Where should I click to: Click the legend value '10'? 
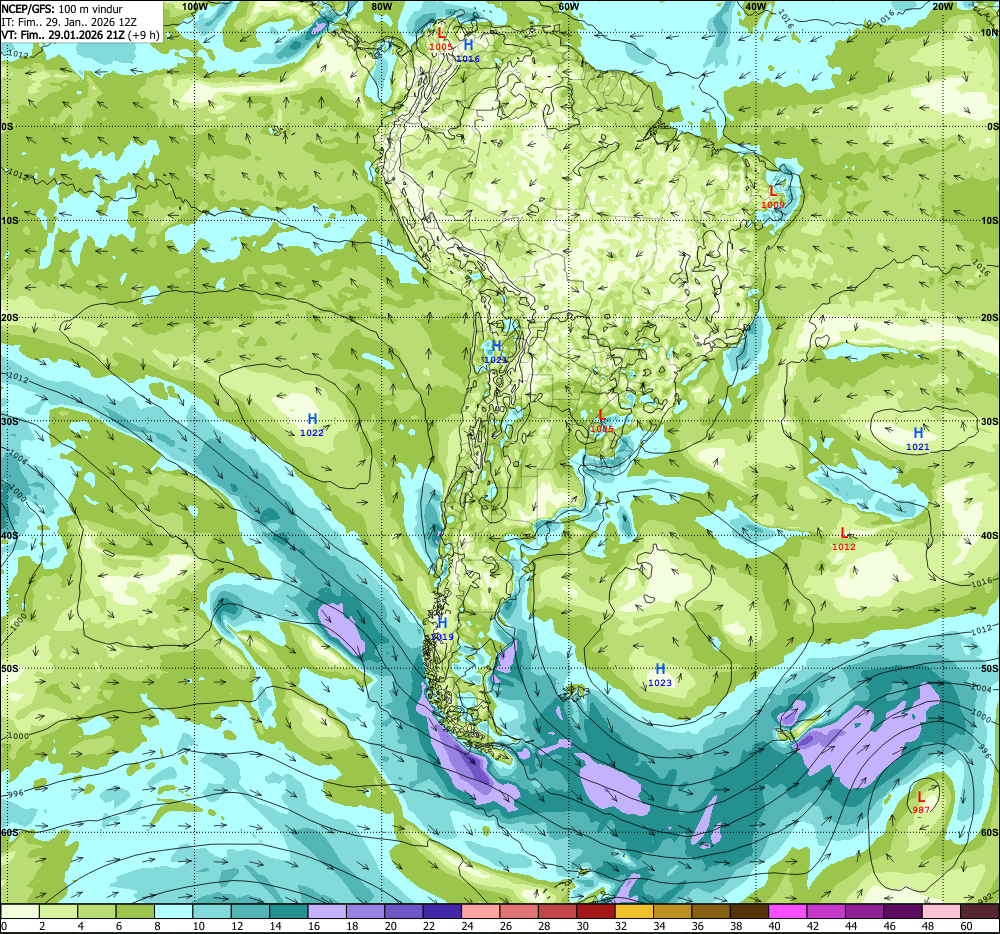[199, 926]
